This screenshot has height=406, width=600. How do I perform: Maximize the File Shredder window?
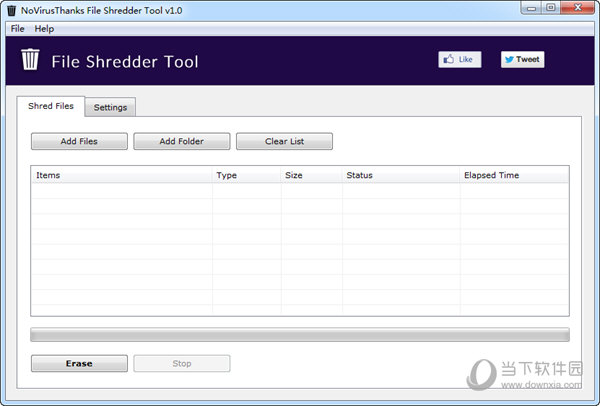[551, 8]
